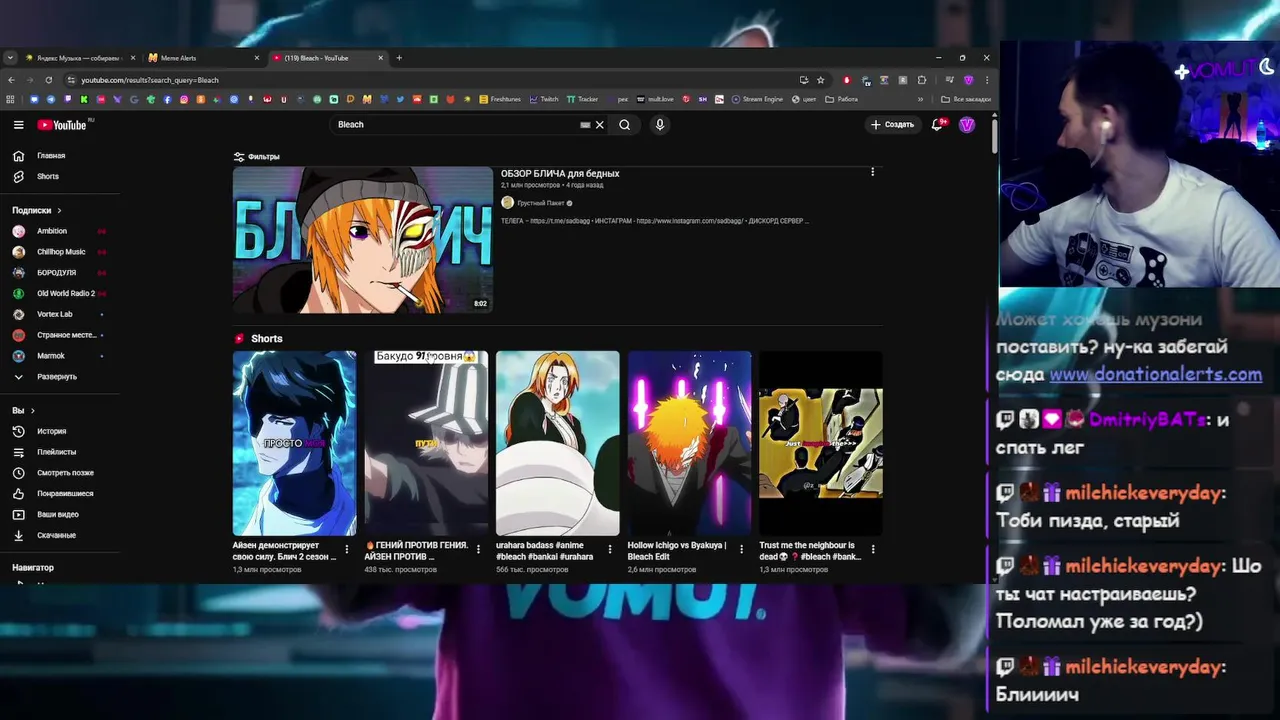Open the Hollow Ichigo vs Byakuya short thumbnail
The height and width of the screenshot is (720, 1280).
[689, 443]
